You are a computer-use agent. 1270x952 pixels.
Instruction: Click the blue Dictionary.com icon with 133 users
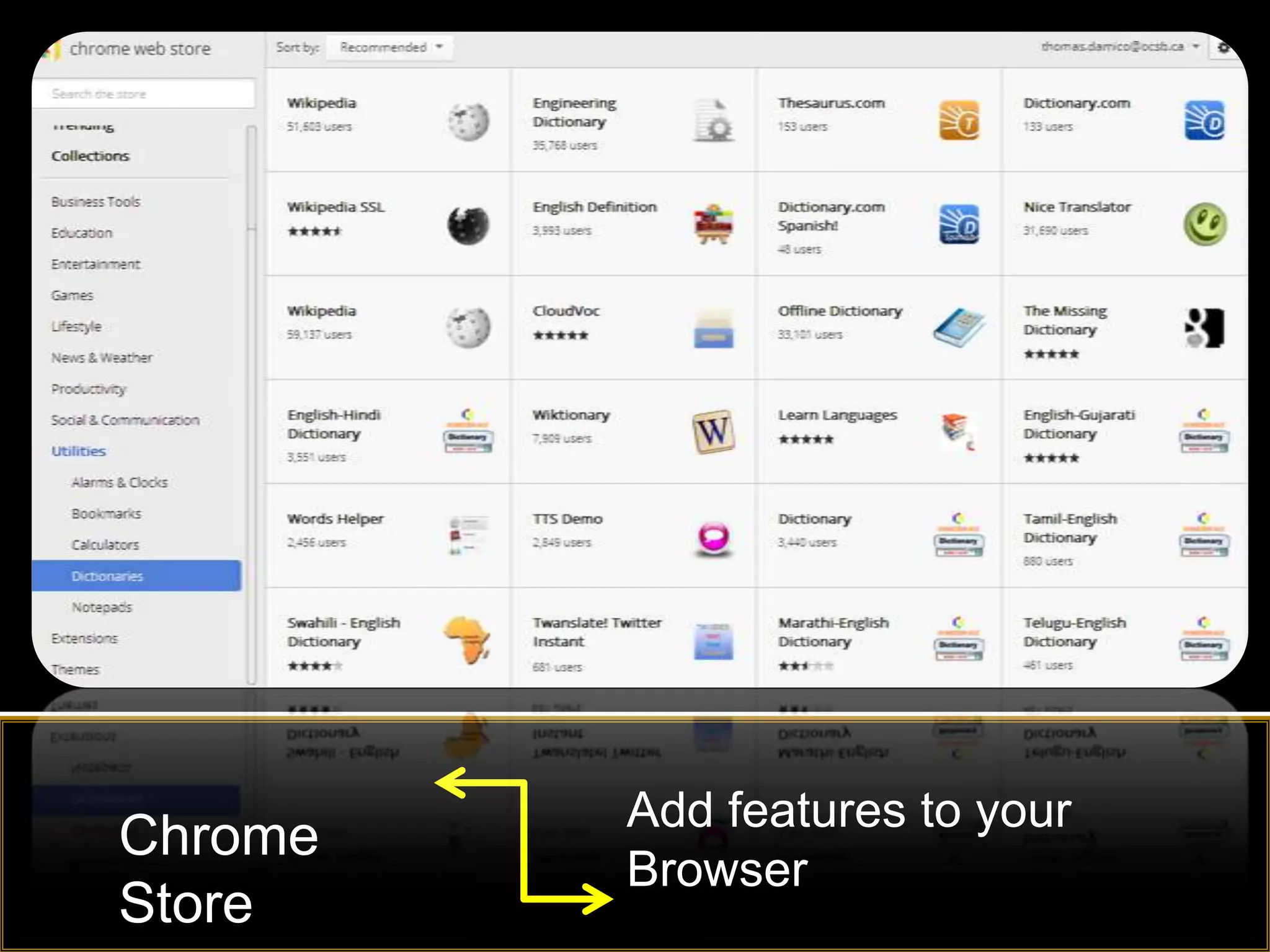pyautogui.click(x=1204, y=120)
